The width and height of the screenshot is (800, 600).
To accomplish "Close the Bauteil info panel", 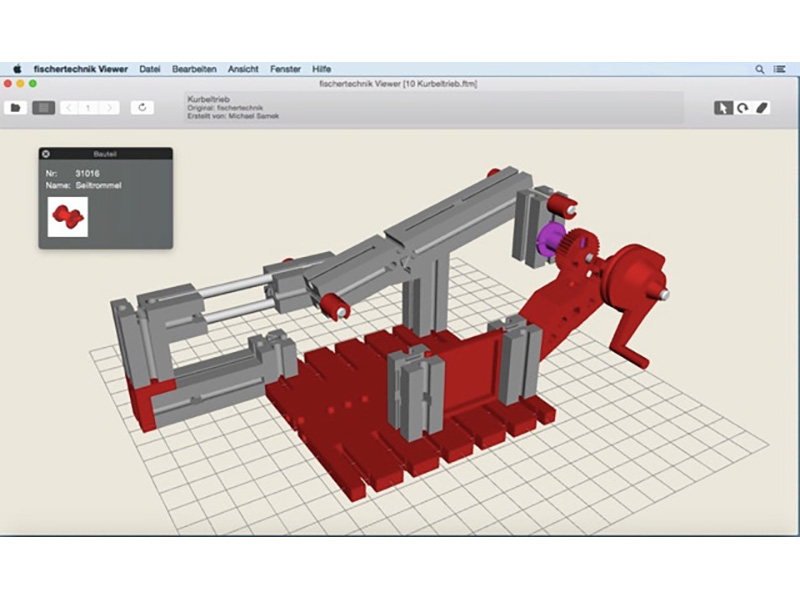I will click(46, 154).
